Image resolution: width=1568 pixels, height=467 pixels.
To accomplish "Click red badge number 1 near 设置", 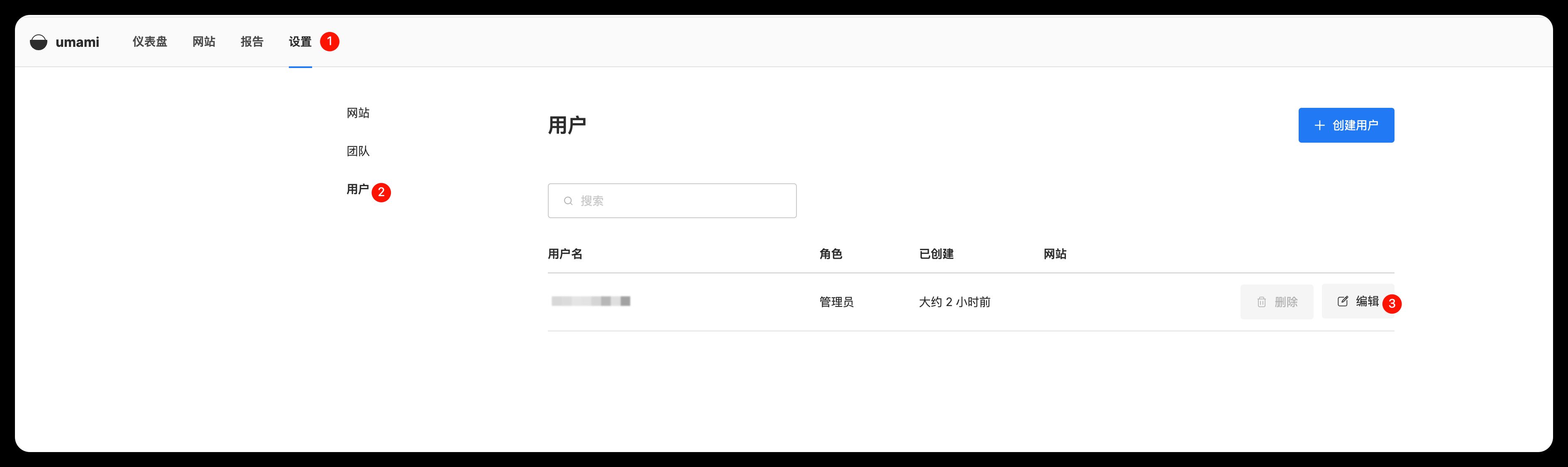I will pos(329,41).
